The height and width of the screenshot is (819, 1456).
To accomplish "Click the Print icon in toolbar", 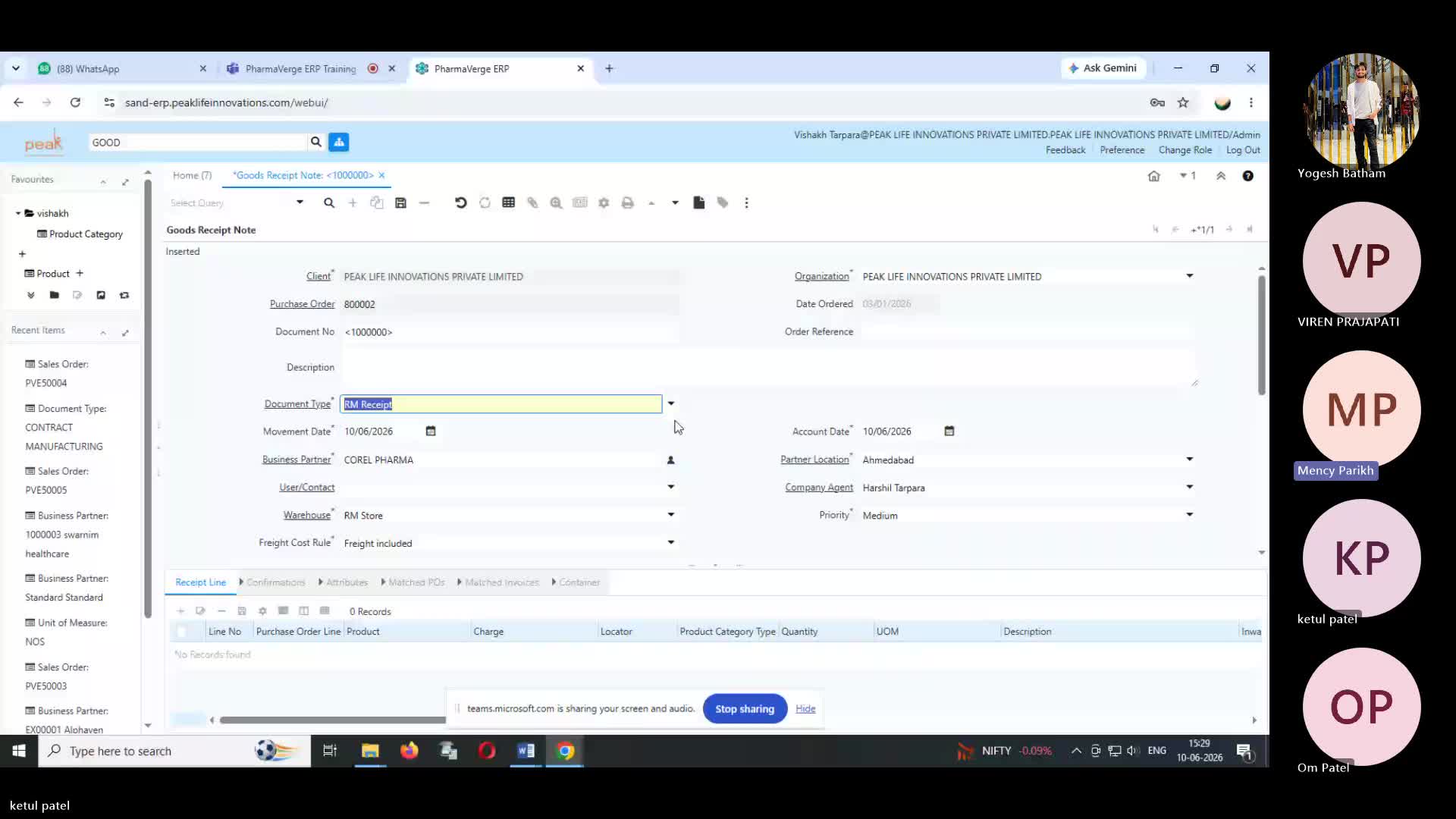I will 627,202.
